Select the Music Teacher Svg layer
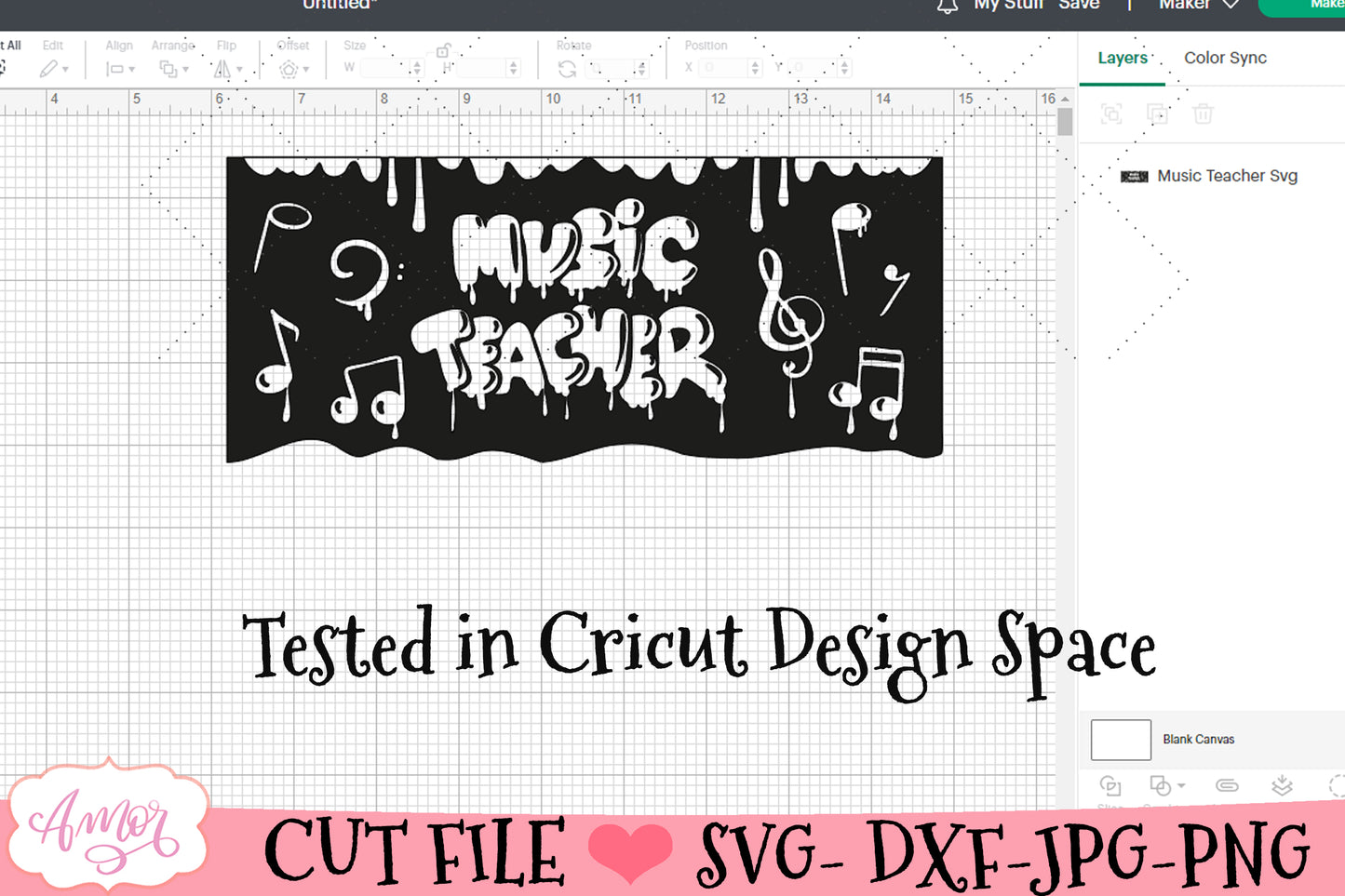 pyautogui.click(x=1226, y=176)
